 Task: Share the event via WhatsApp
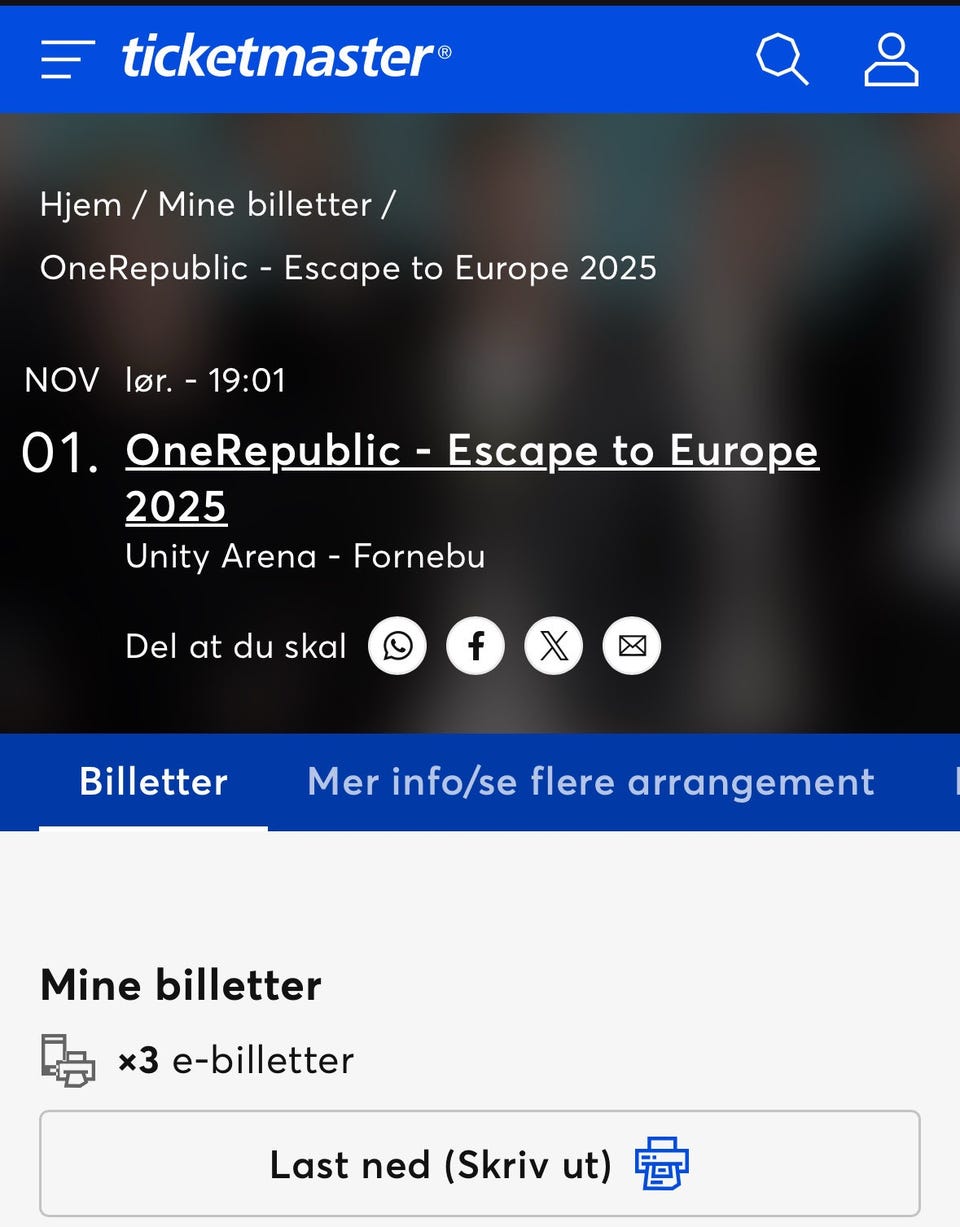point(397,646)
